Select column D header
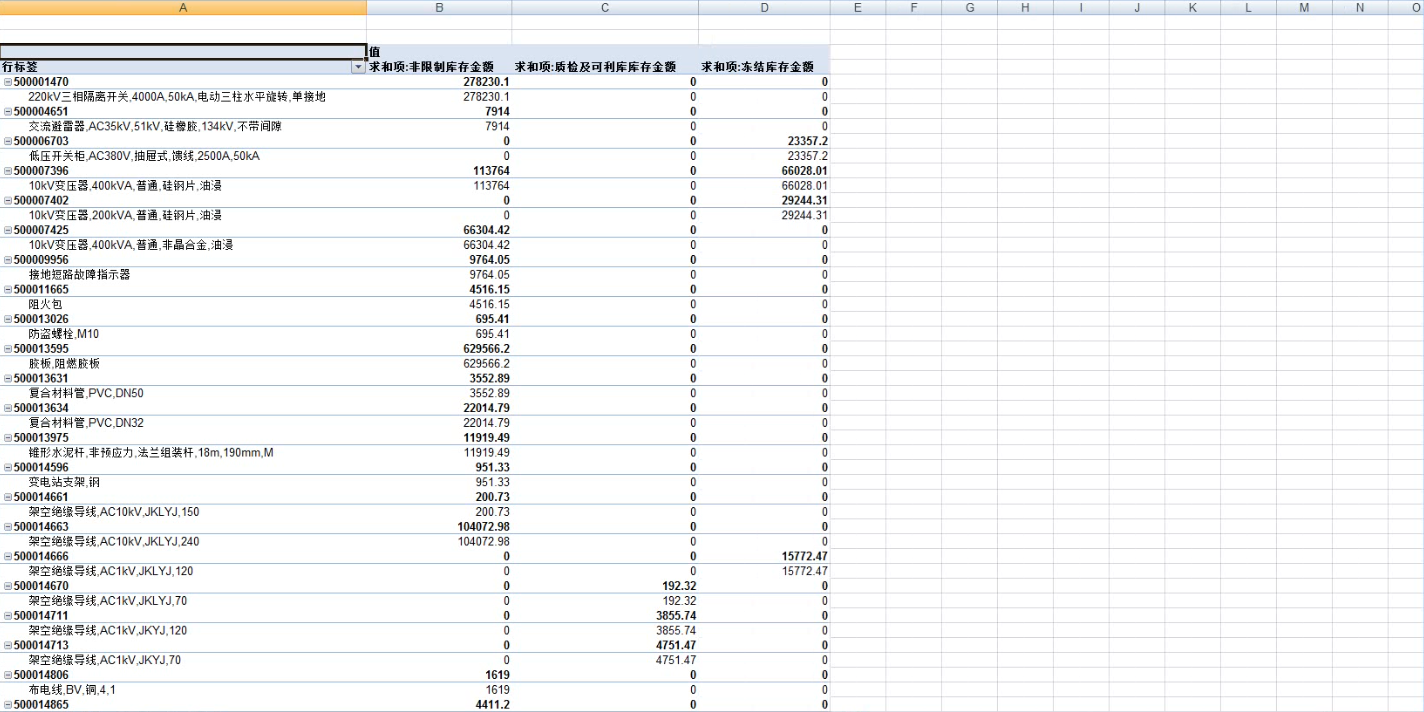 764,7
